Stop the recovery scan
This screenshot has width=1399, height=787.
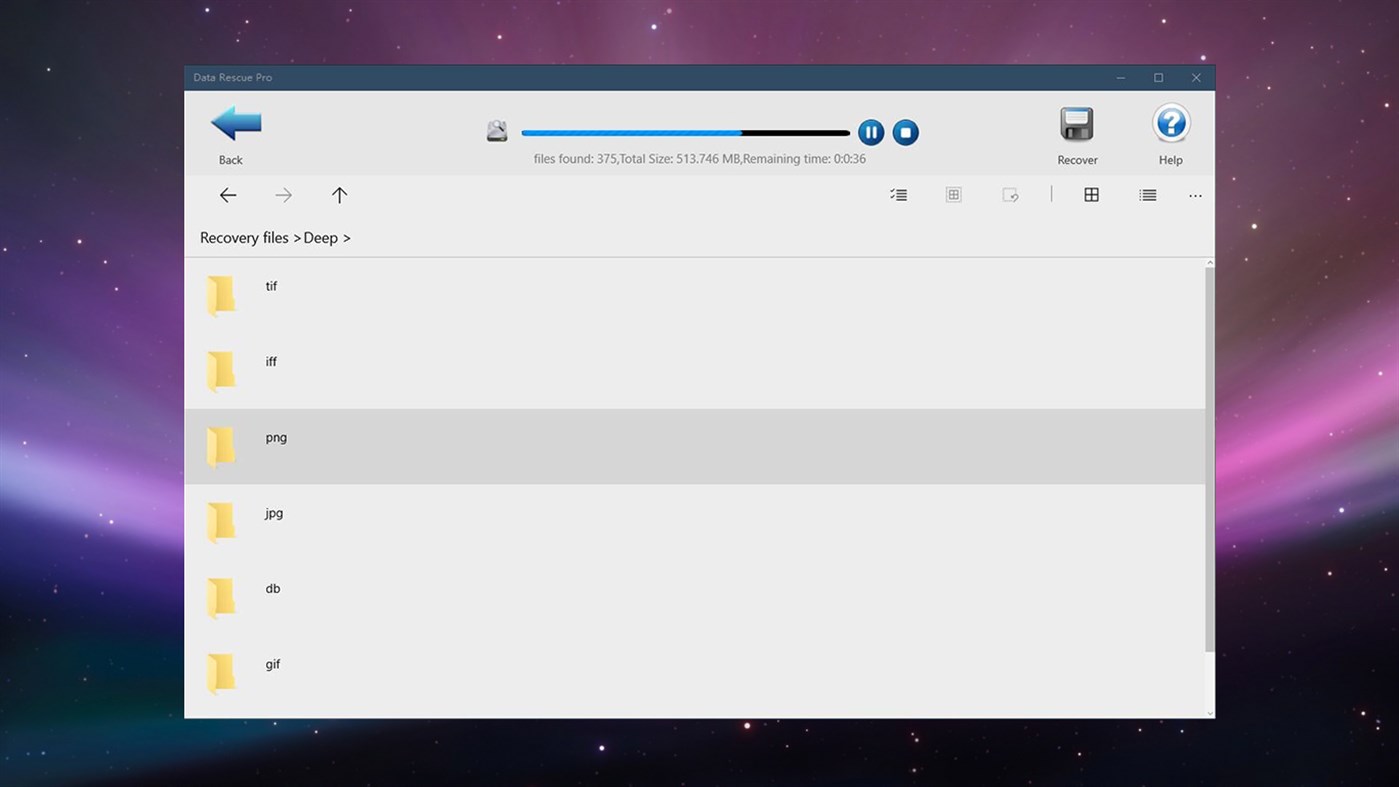905,132
